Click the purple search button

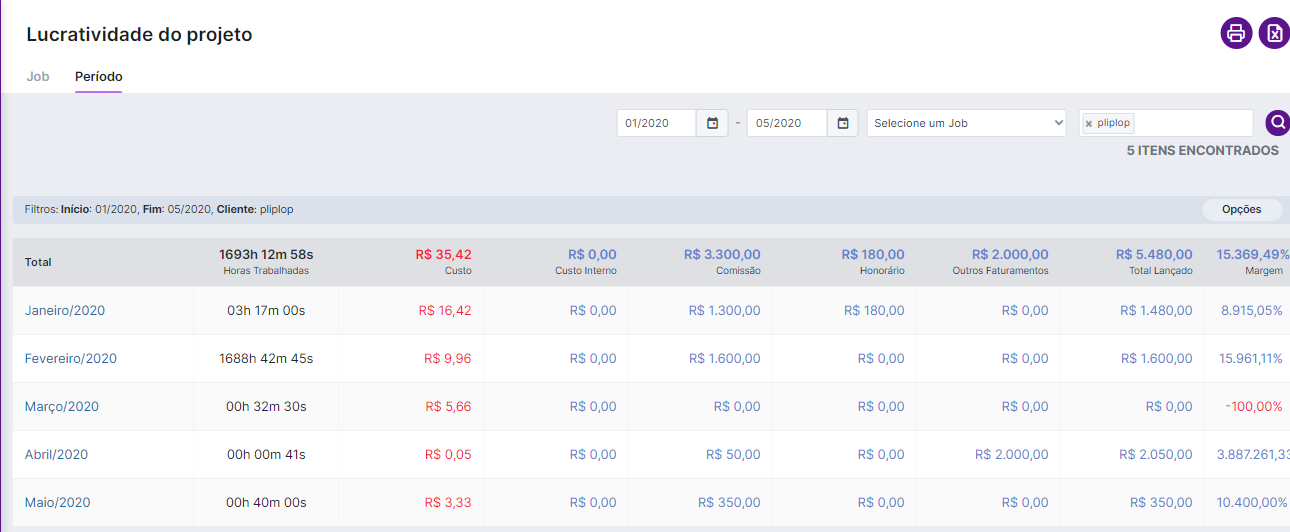1277,122
